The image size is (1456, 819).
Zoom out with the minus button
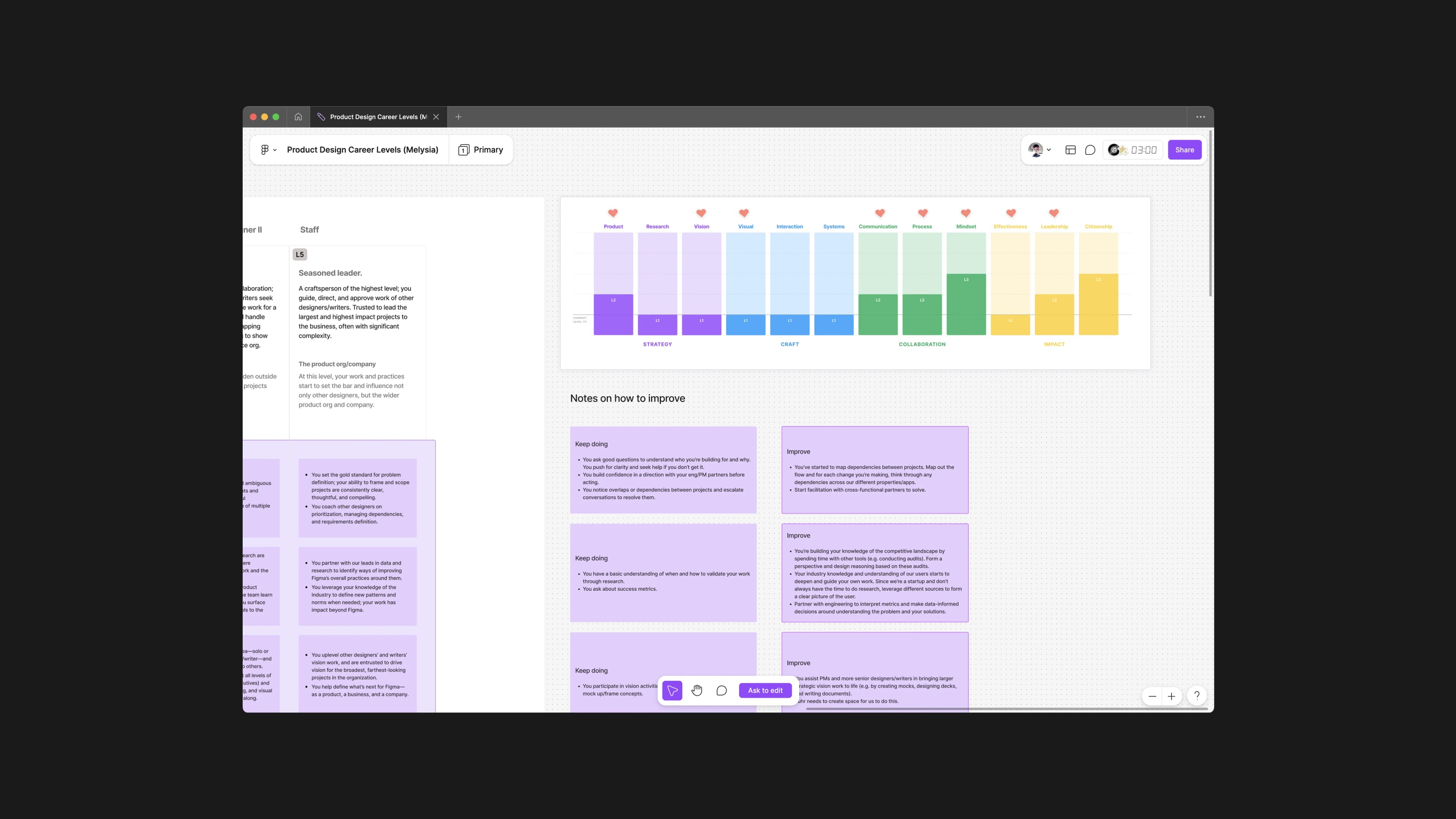tap(1153, 697)
